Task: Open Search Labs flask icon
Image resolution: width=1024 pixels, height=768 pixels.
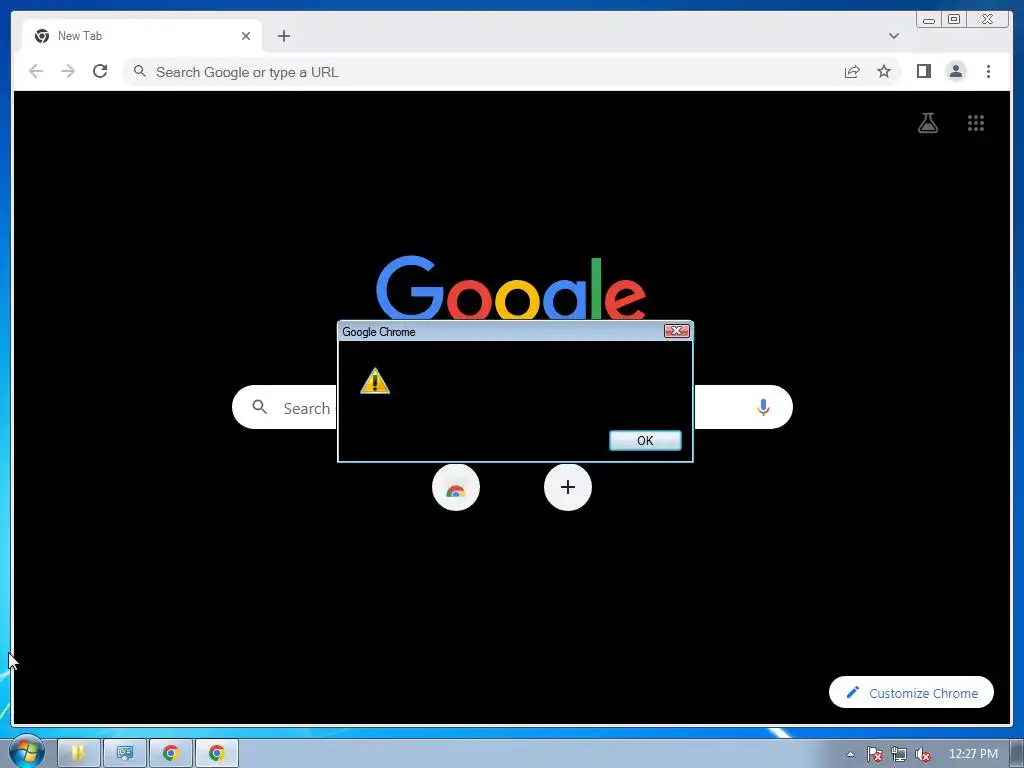Action: pos(927,123)
